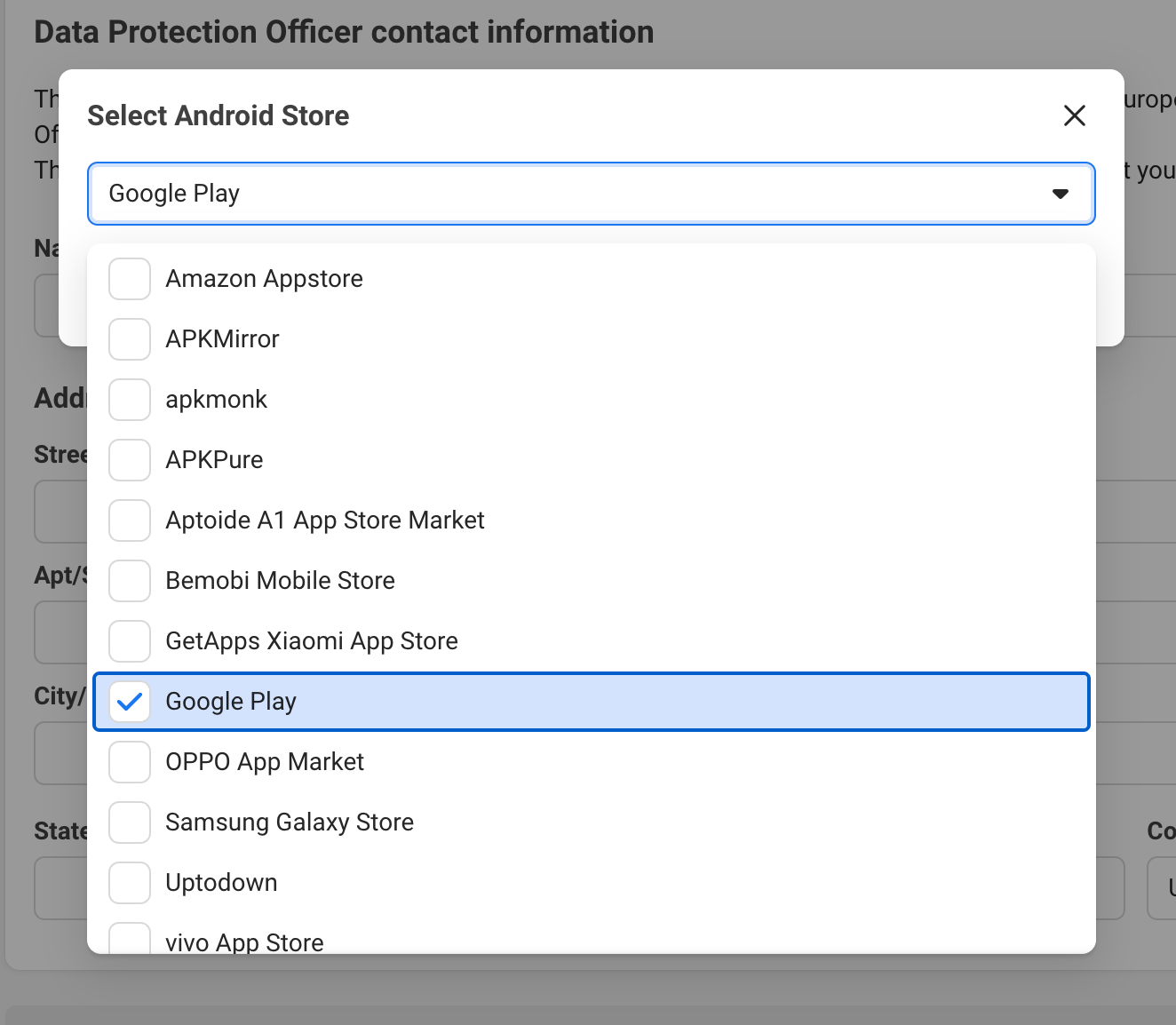Choose the OPPO App Market option label
The width and height of the screenshot is (1176, 1025).
tap(265, 762)
